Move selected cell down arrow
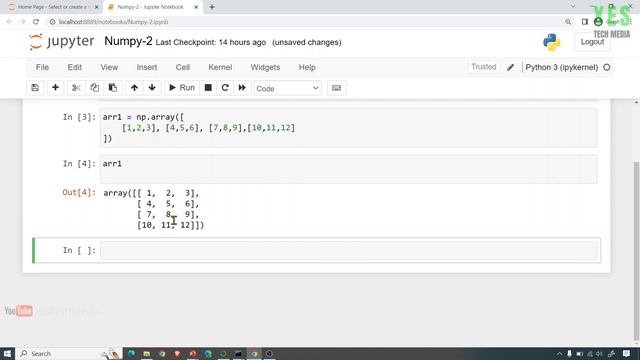The height and width of the screenshot is (360, 640). tap(152, 88)
